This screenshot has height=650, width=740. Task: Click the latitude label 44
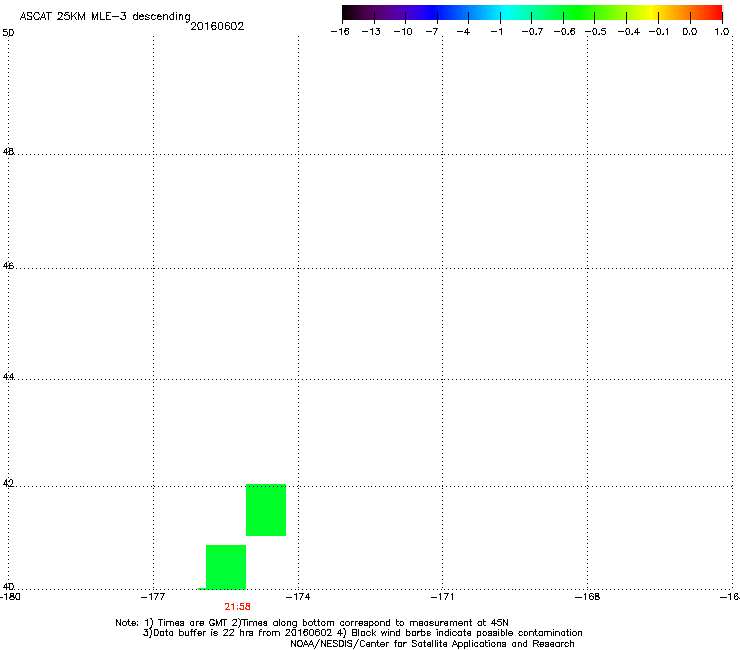(x=8, y=377)
